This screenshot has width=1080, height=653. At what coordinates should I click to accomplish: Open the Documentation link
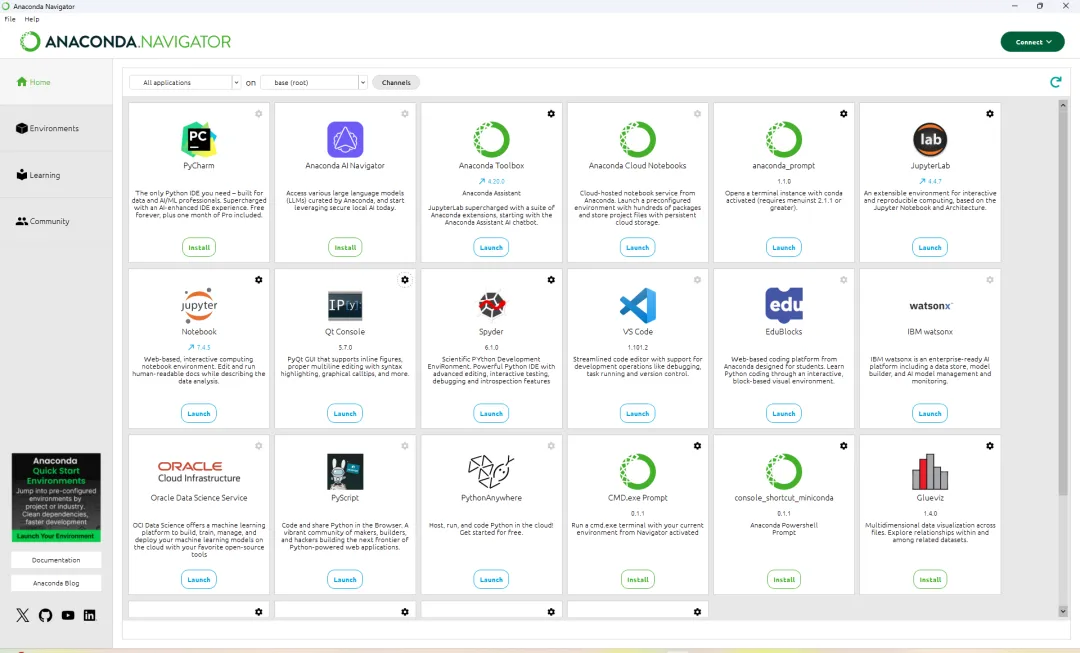[56, 560]
